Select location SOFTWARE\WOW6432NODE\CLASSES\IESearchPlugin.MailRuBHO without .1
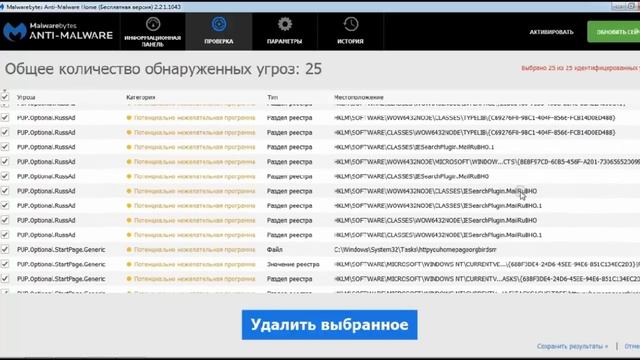The width and height of the screenshot is (640, 360). (x=436, y=191)
